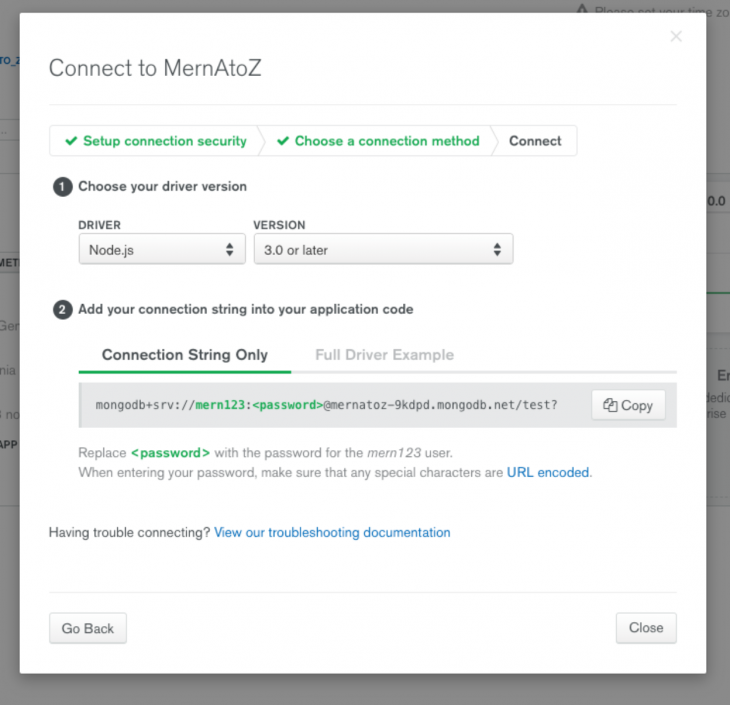Open Choose a connection method step
730x705 pixels.
point(386,141)
